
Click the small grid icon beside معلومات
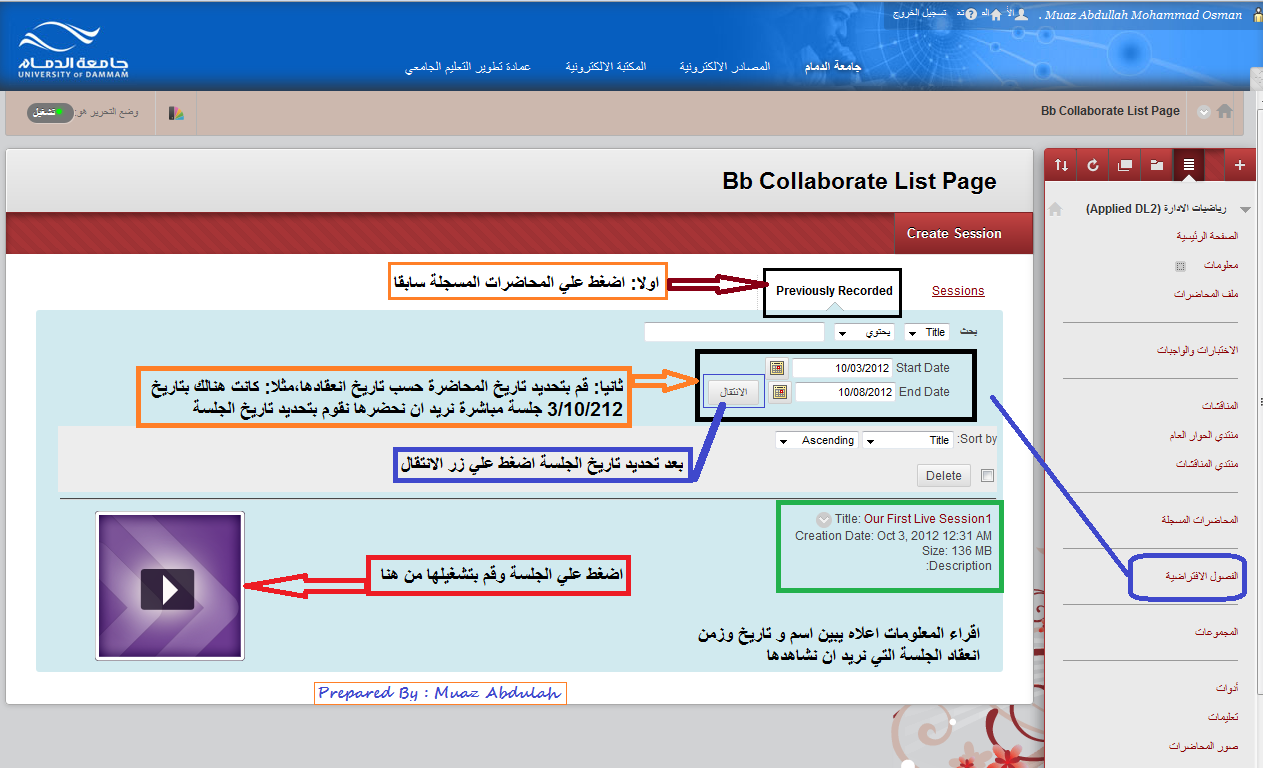[x=1180, y=266]
